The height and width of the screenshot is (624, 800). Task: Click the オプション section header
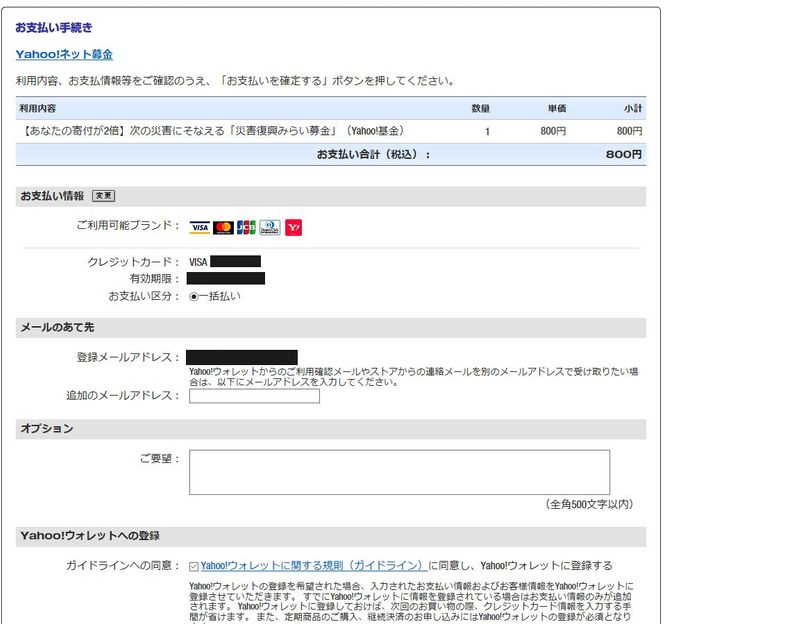[x=46, y=429]
